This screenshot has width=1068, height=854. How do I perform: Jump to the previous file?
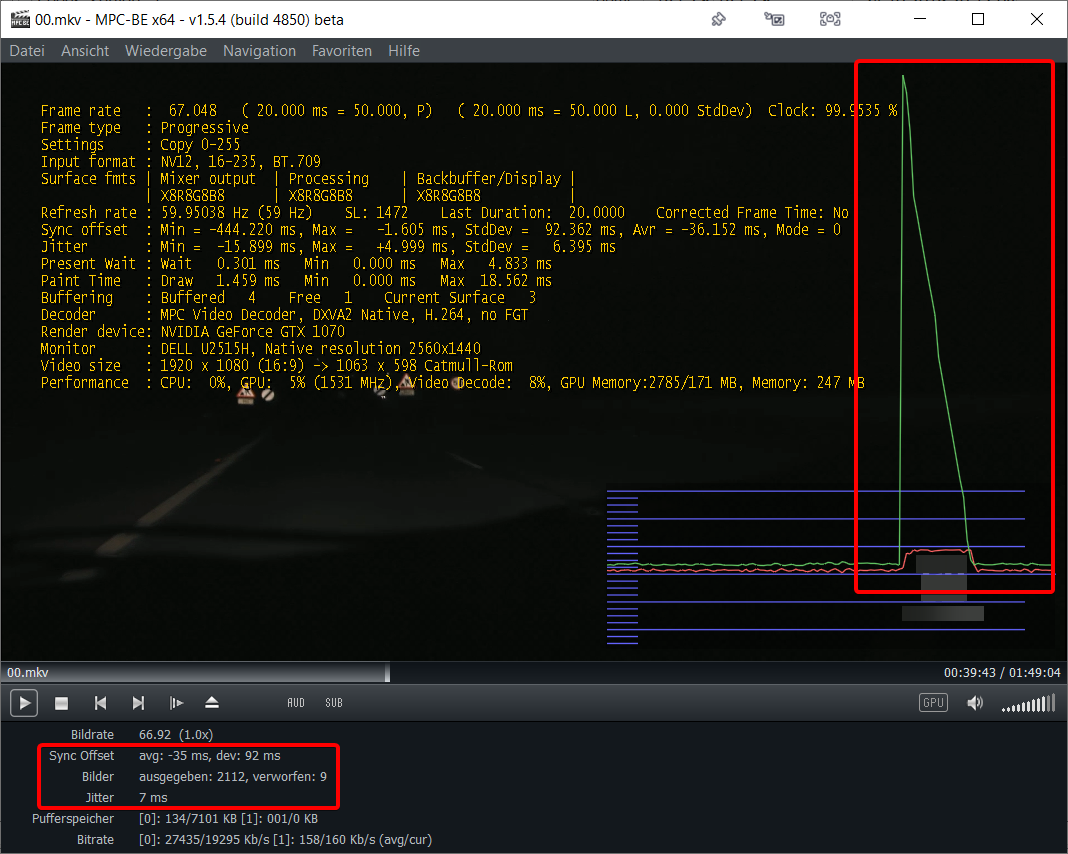tap(100, 703)
